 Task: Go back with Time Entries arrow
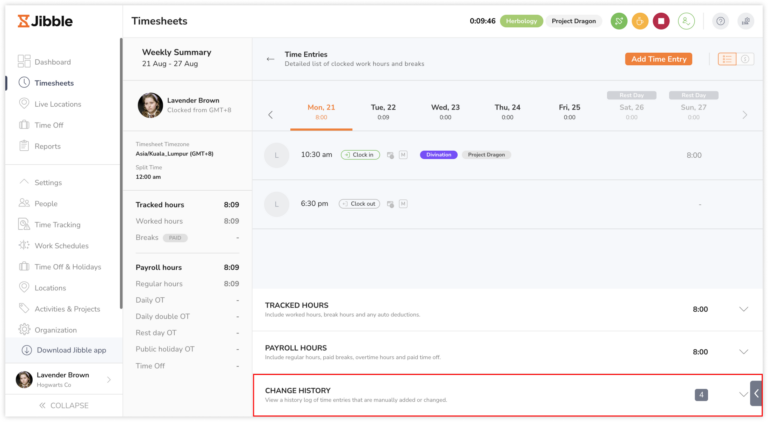pos(270,59)
